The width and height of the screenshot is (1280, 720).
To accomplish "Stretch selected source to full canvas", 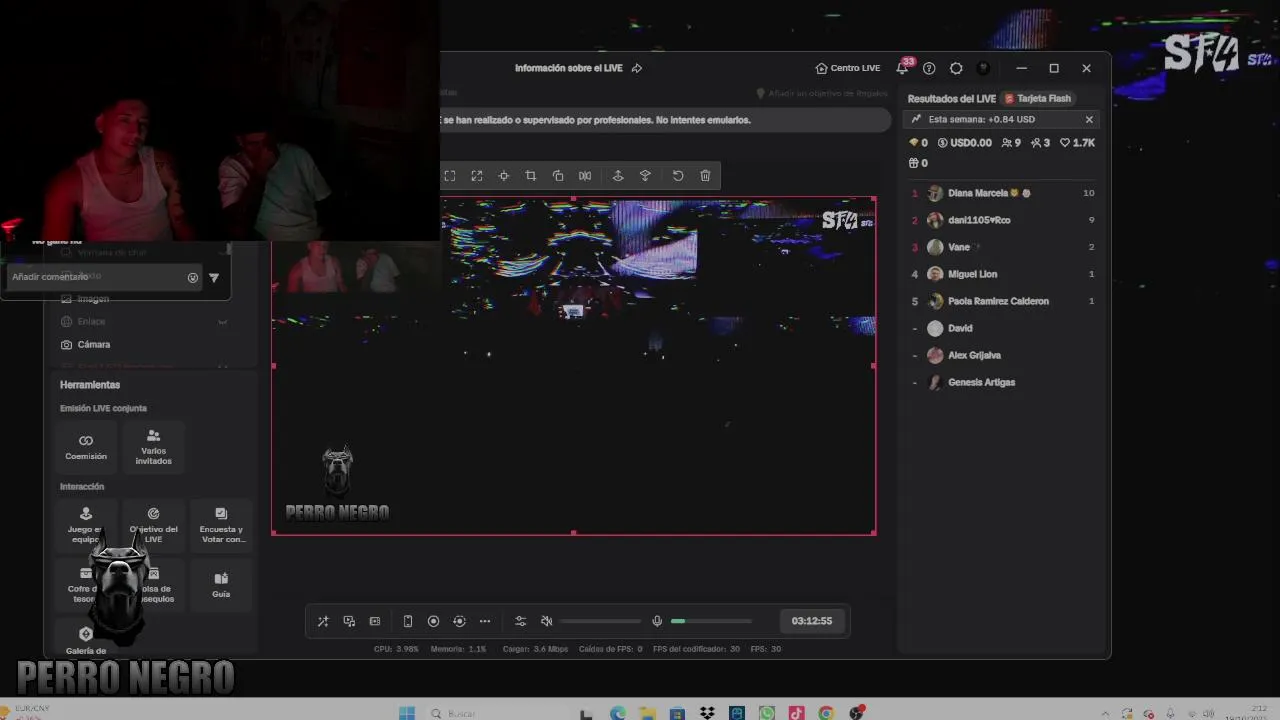I will pos(477,176).
